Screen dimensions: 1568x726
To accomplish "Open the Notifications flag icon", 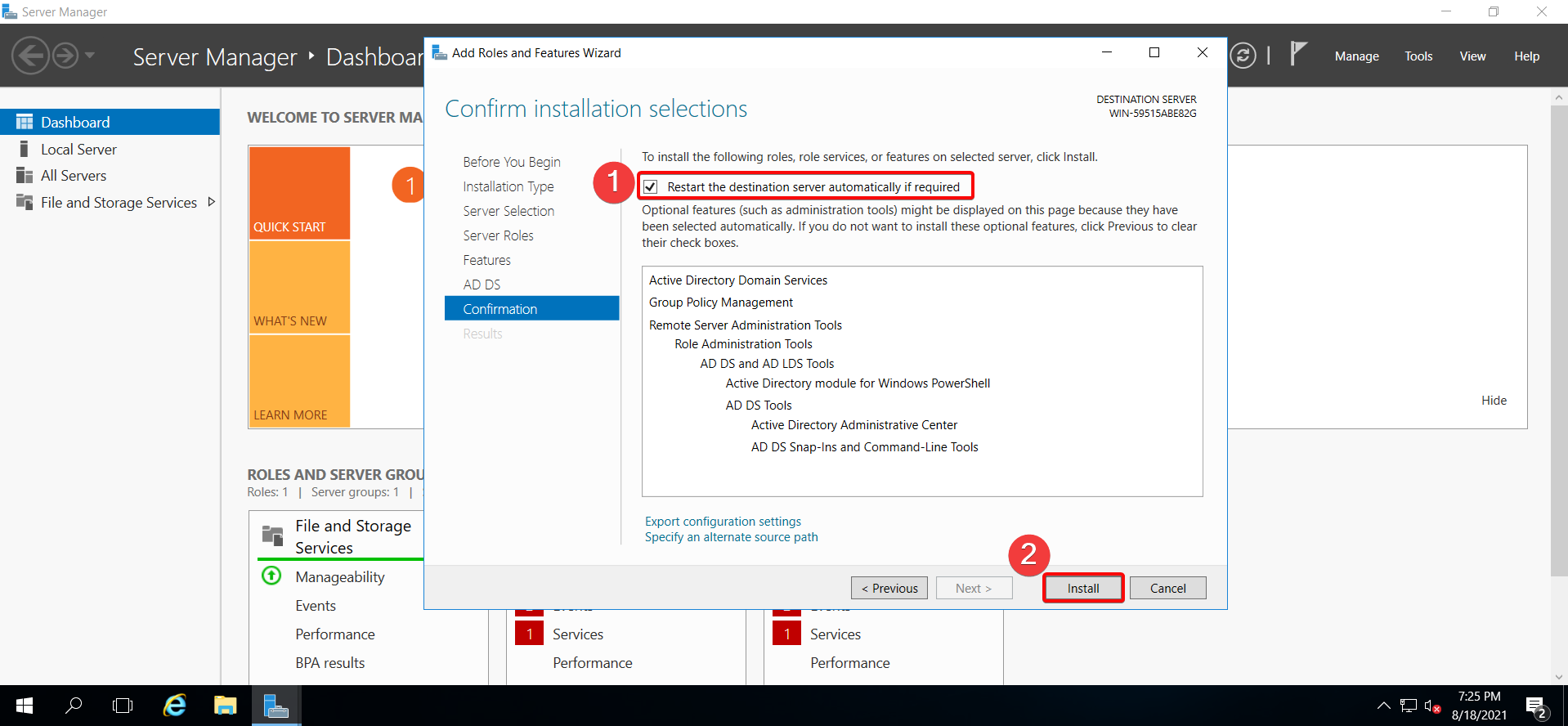I will 1298,54.
